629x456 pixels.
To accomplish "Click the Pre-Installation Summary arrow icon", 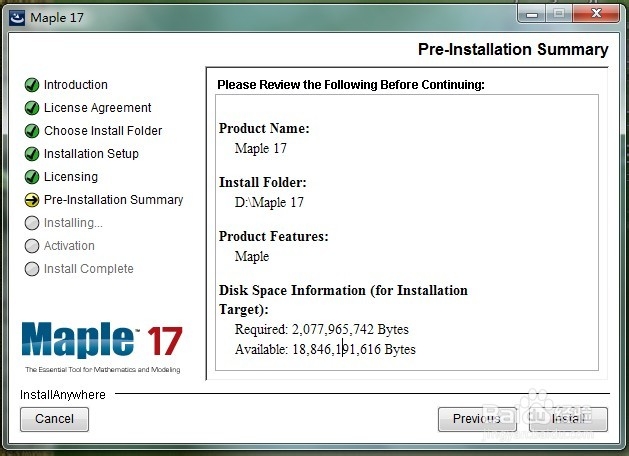I will coord(32,200).
